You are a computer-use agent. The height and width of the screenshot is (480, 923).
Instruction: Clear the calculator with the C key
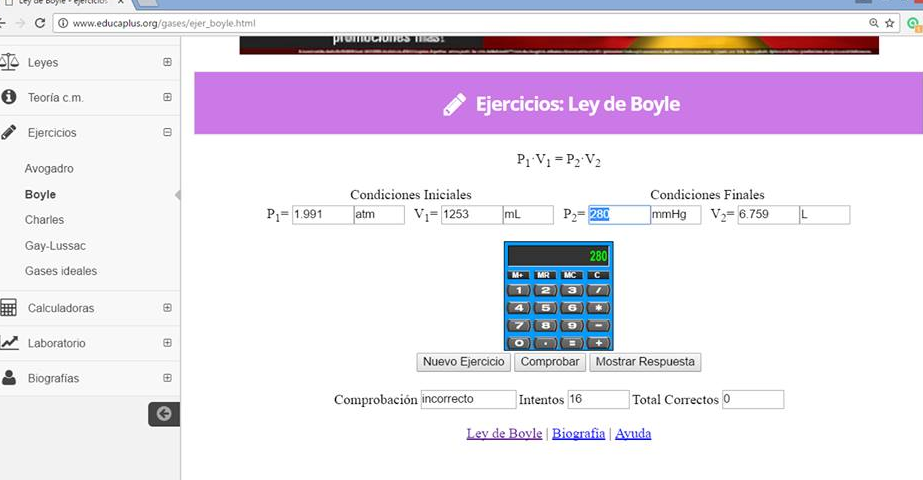click(x=597, y=275)
